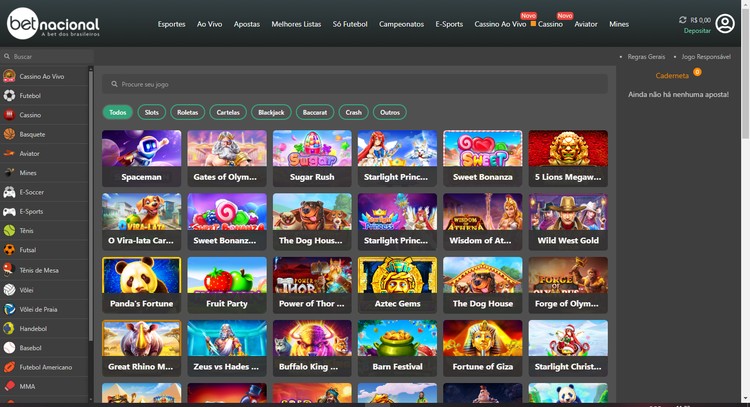Filter games by Roletas
The image size is (750, 407).
tap(188, 112)
